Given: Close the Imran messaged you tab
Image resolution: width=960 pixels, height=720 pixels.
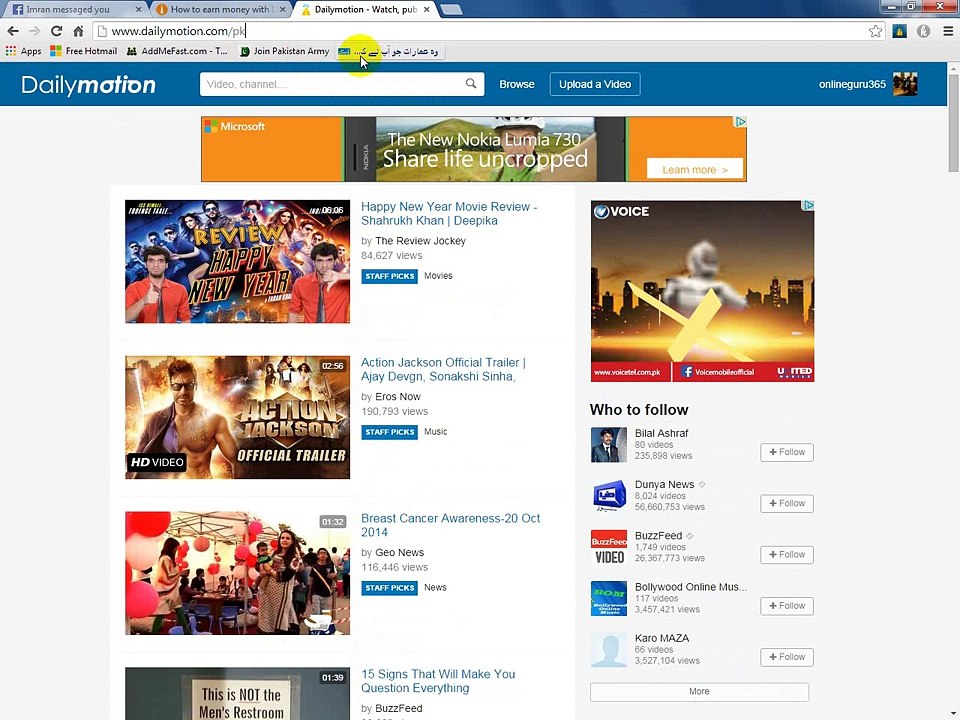Looking at the screenshot, I should click(138, 9).
